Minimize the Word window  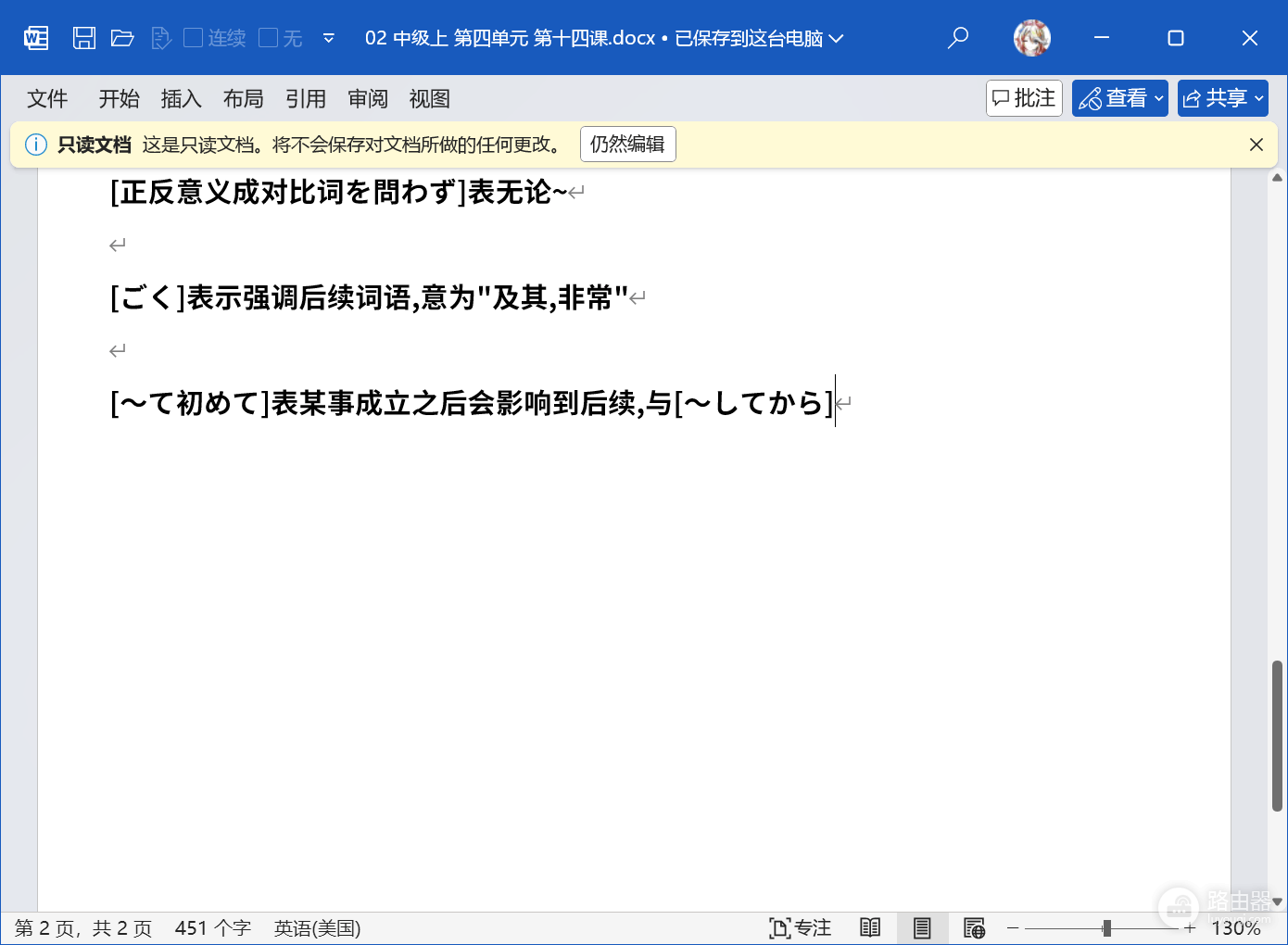(x=1102, y=38)
